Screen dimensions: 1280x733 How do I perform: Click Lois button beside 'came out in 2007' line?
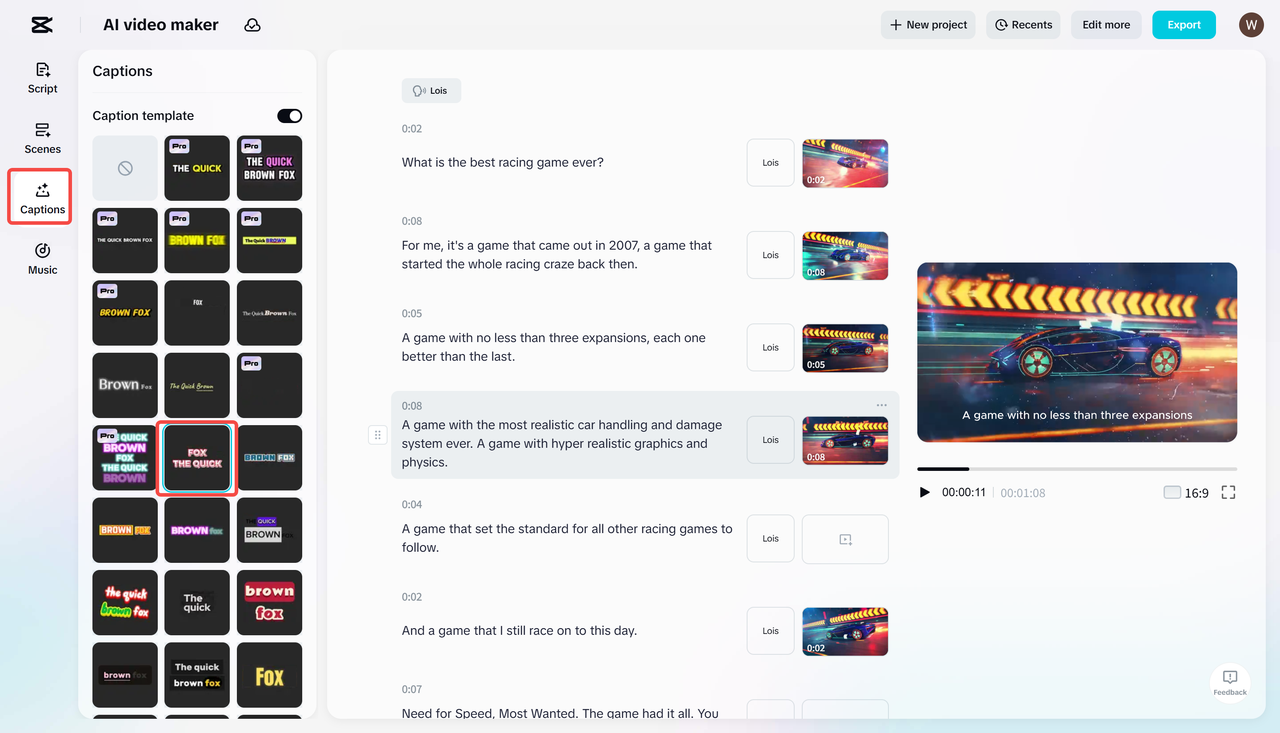(770, 255)
